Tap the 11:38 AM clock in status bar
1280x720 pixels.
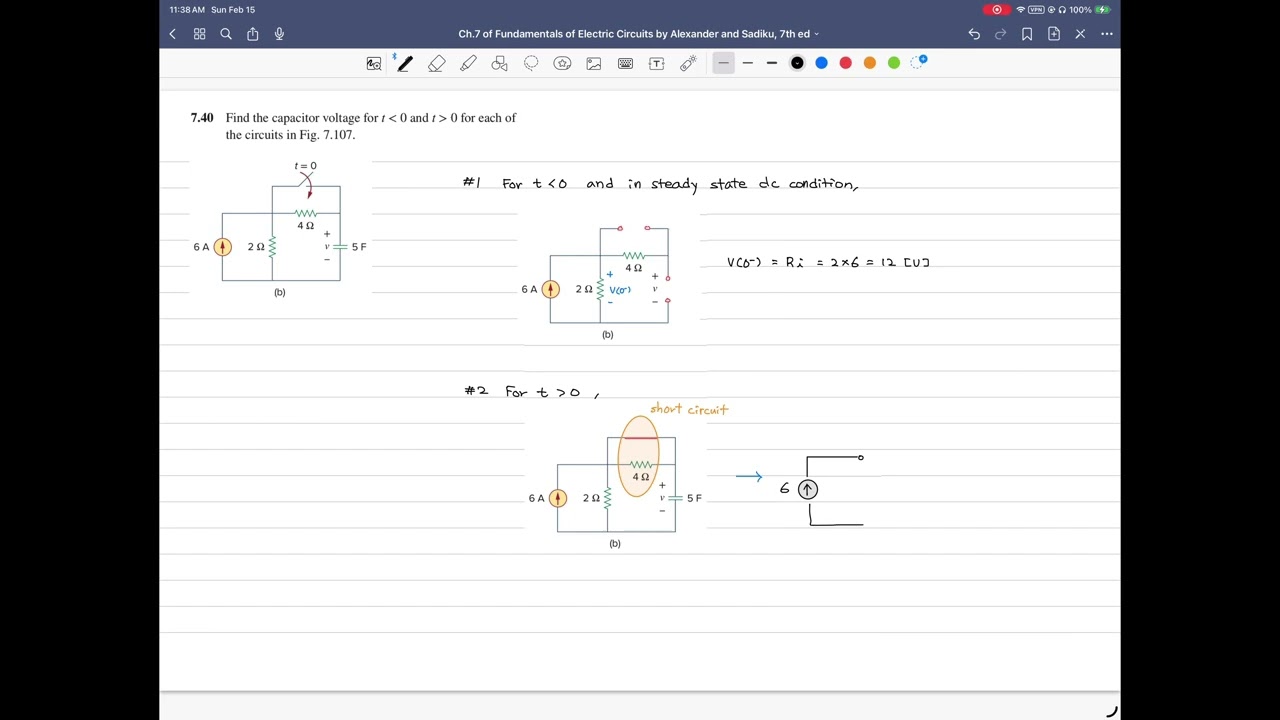[187, 10]
